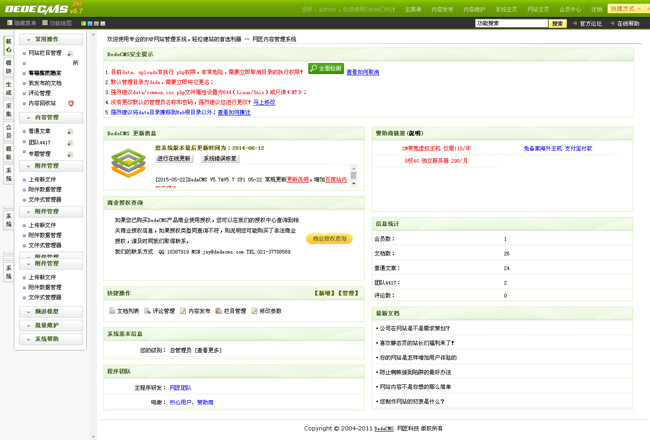Viewport: 650px width, 440px height.
Task: Open the 查看如何迁移 link
Action: [234, 112]
